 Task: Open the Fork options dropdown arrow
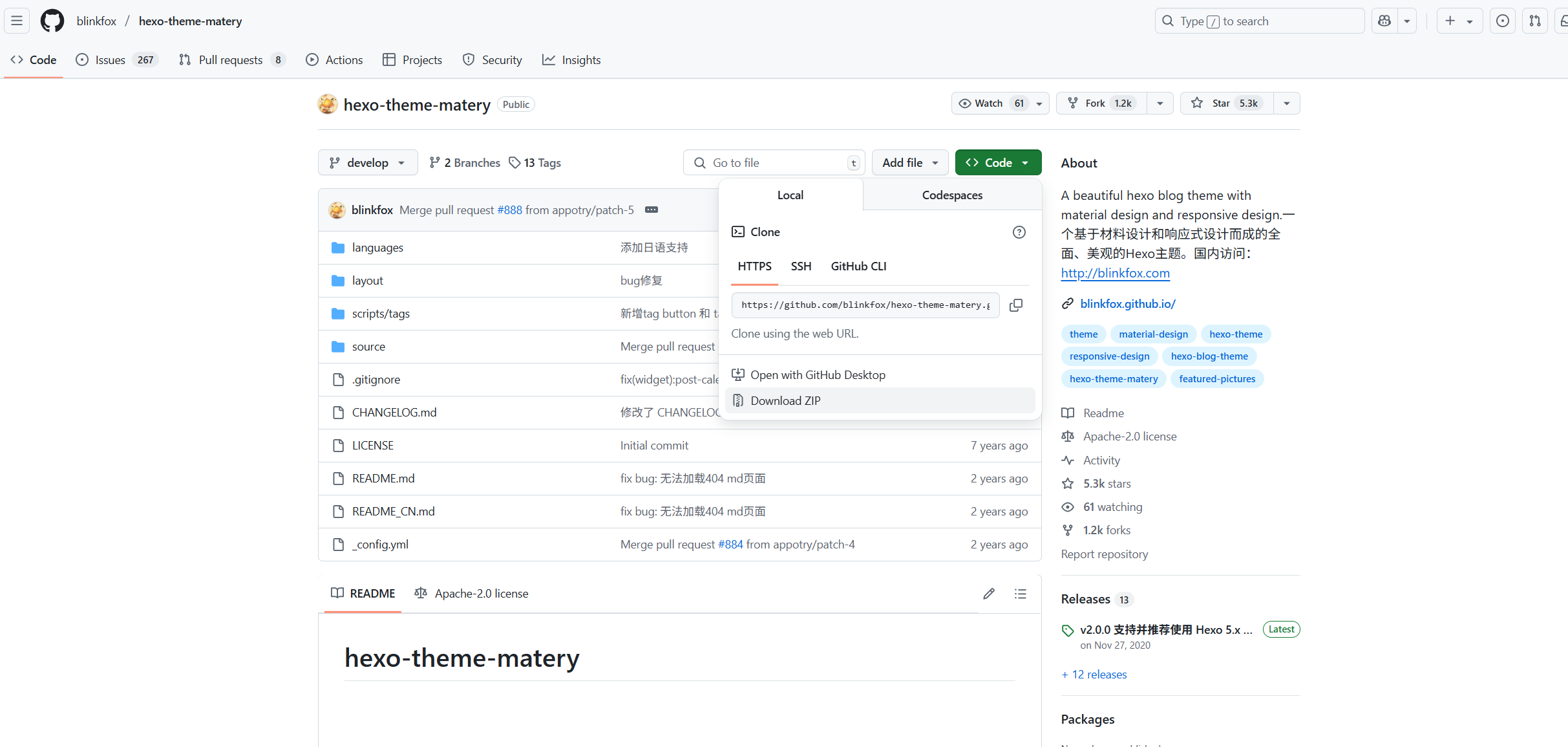[1160, 103]
